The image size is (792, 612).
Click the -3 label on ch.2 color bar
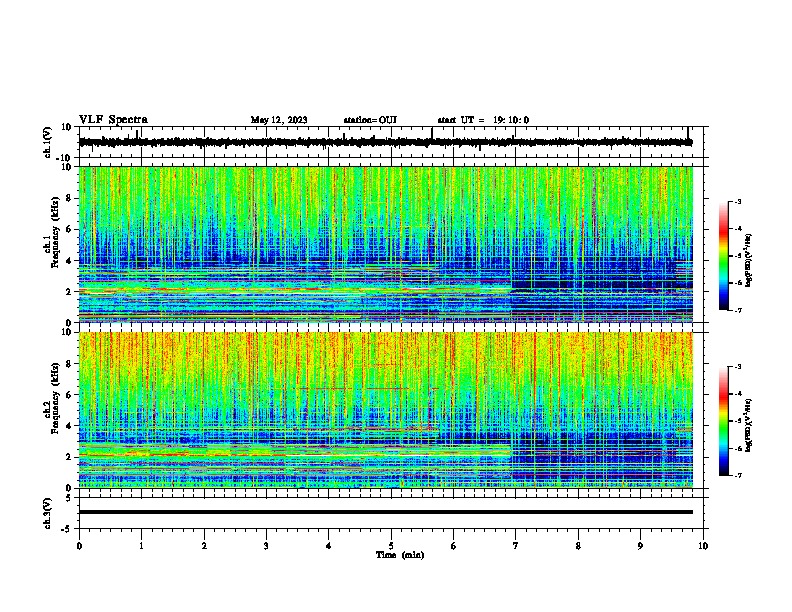tap(737, 367)
